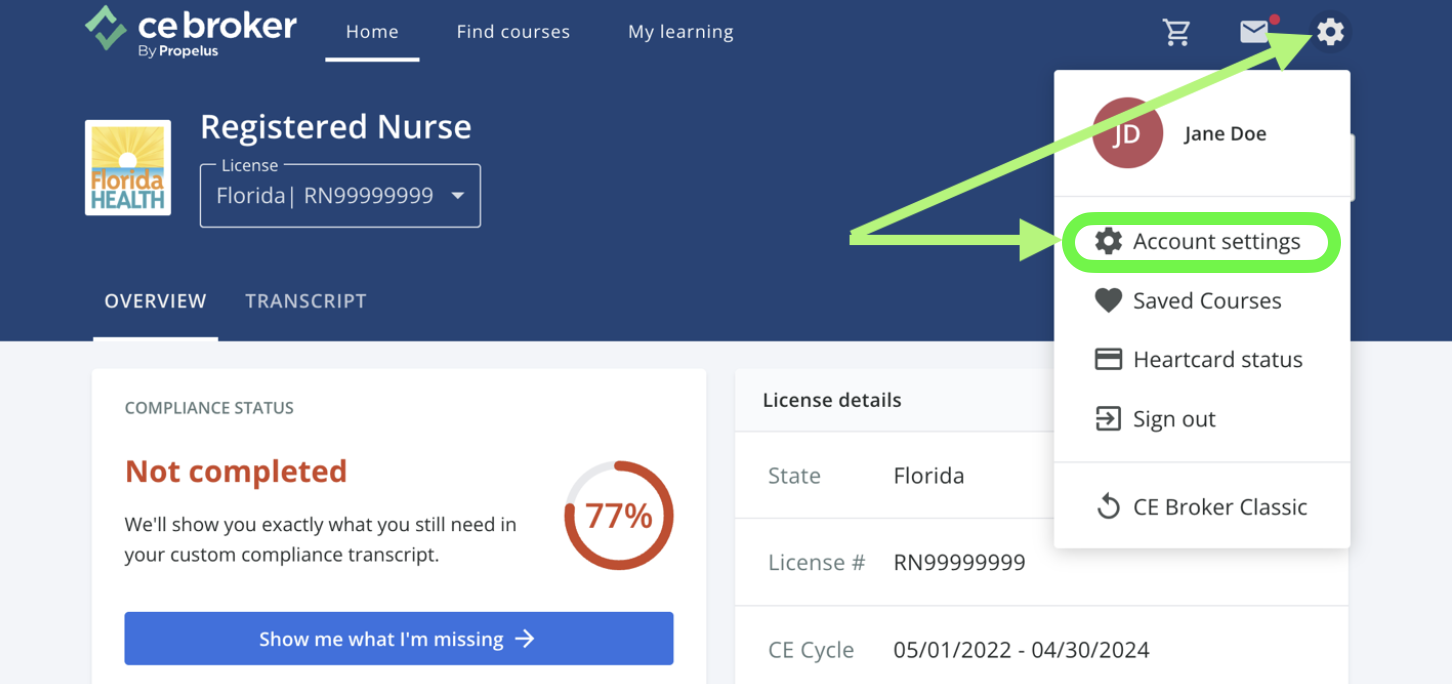Collapse the profile menu under Jane Doe
This screenshot has width=1452, height=684.
click(1224, 132)
